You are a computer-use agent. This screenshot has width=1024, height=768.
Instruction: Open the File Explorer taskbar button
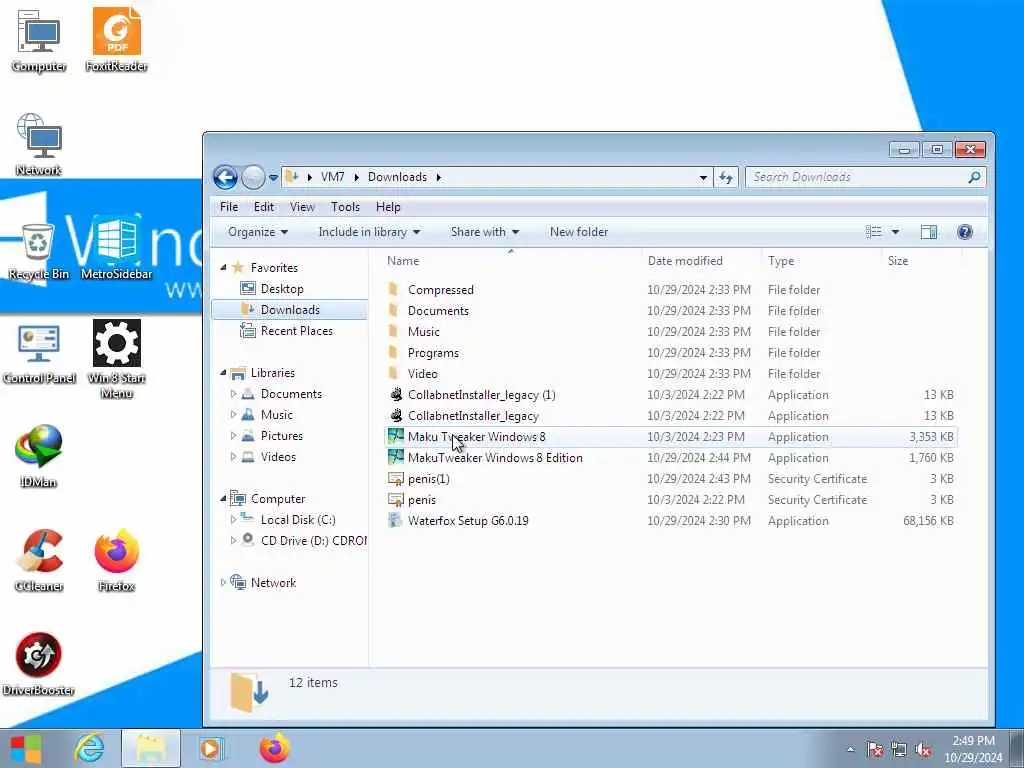point(151,748)
